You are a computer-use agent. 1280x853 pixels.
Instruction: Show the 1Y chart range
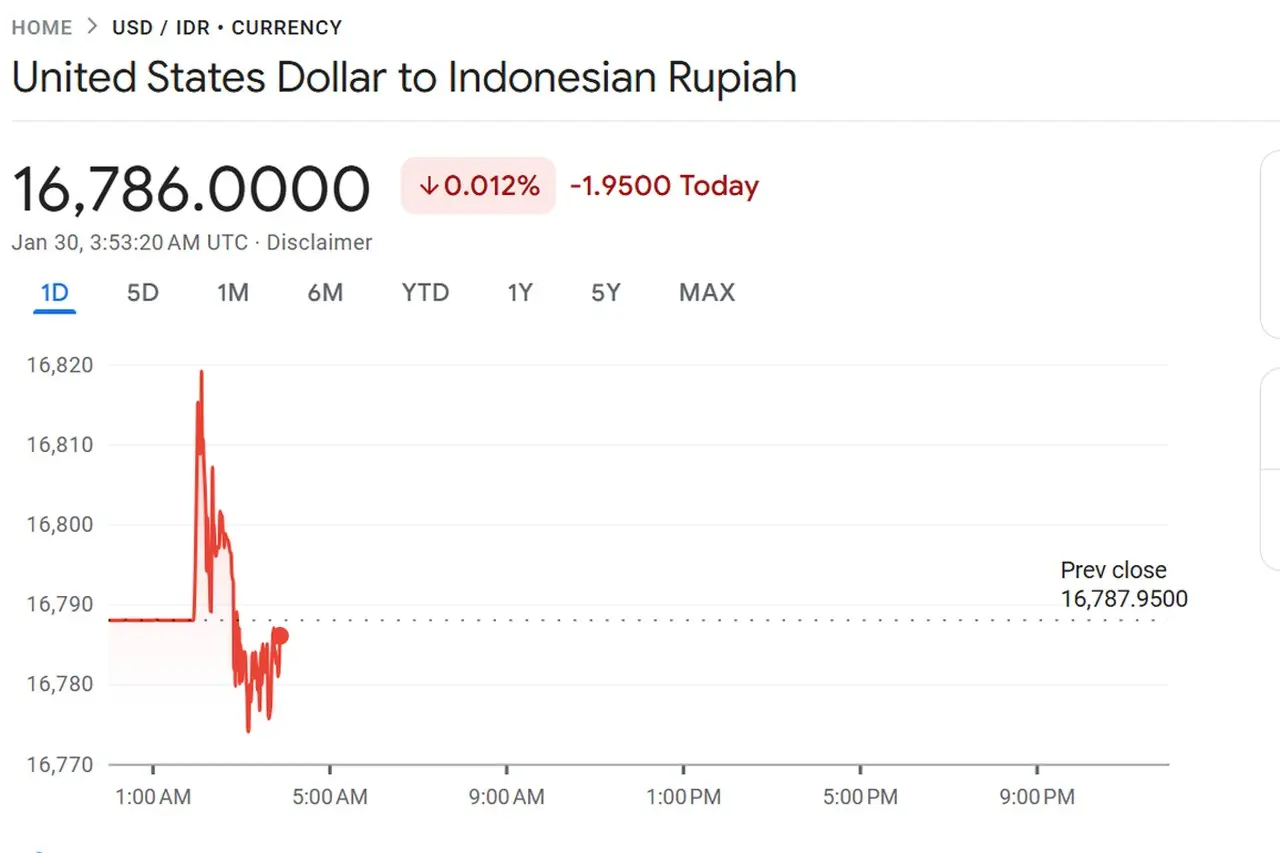520,293
